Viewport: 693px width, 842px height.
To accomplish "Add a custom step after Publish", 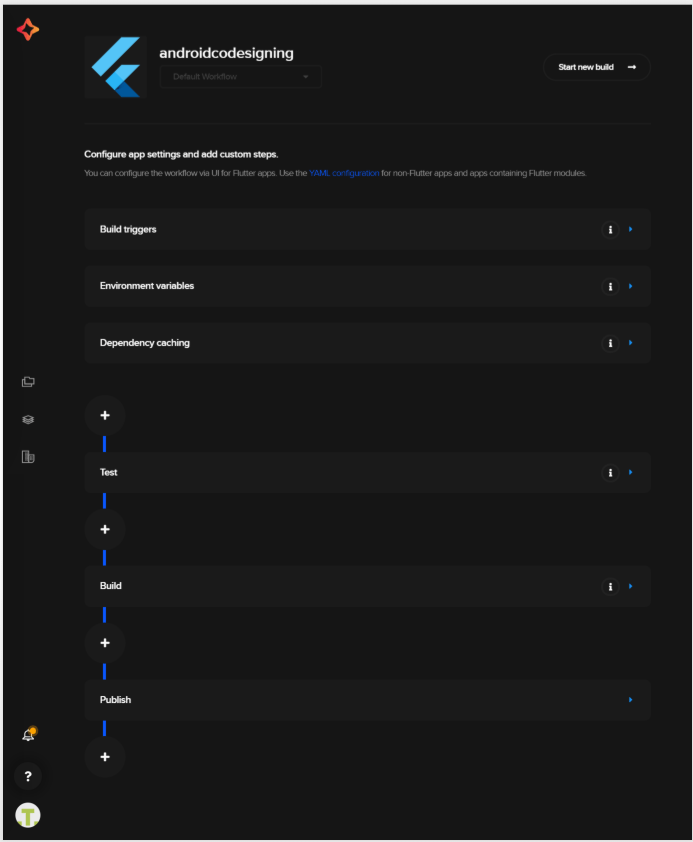I will (105, 757).
